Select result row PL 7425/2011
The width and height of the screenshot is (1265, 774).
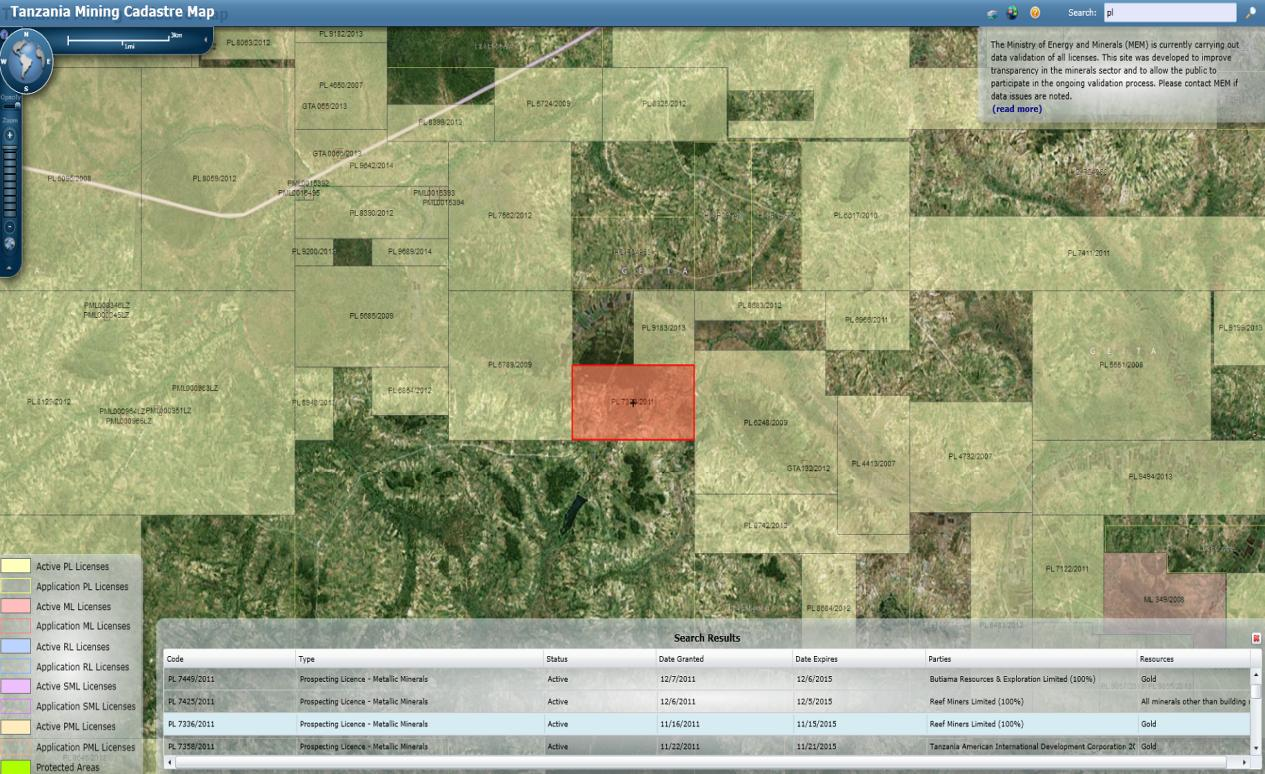click(706, 701)
